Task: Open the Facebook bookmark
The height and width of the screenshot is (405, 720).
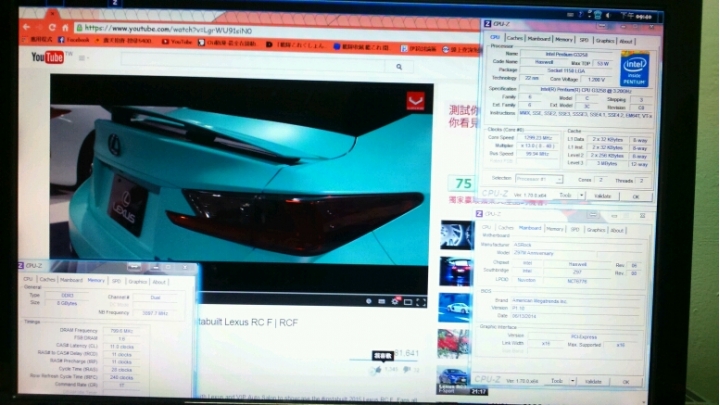Action: click(73, 40)
